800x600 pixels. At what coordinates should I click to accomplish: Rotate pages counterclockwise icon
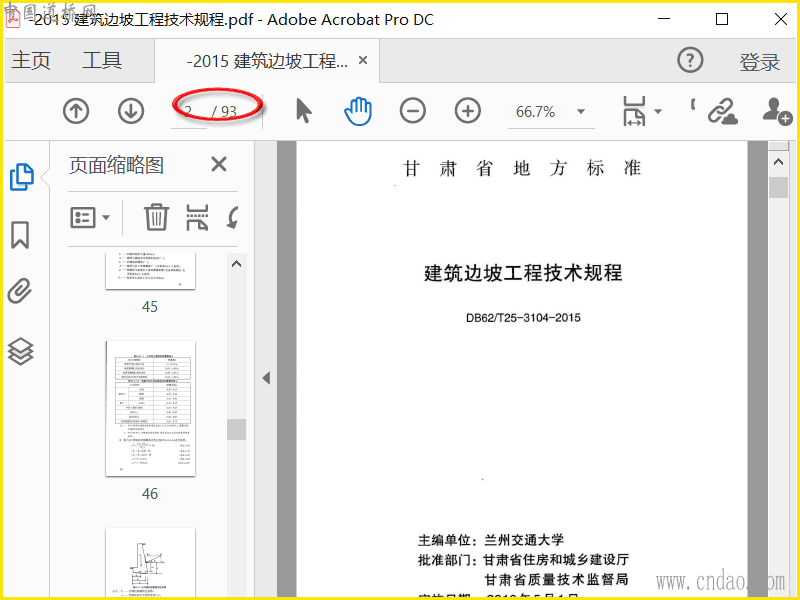point(232,218)
